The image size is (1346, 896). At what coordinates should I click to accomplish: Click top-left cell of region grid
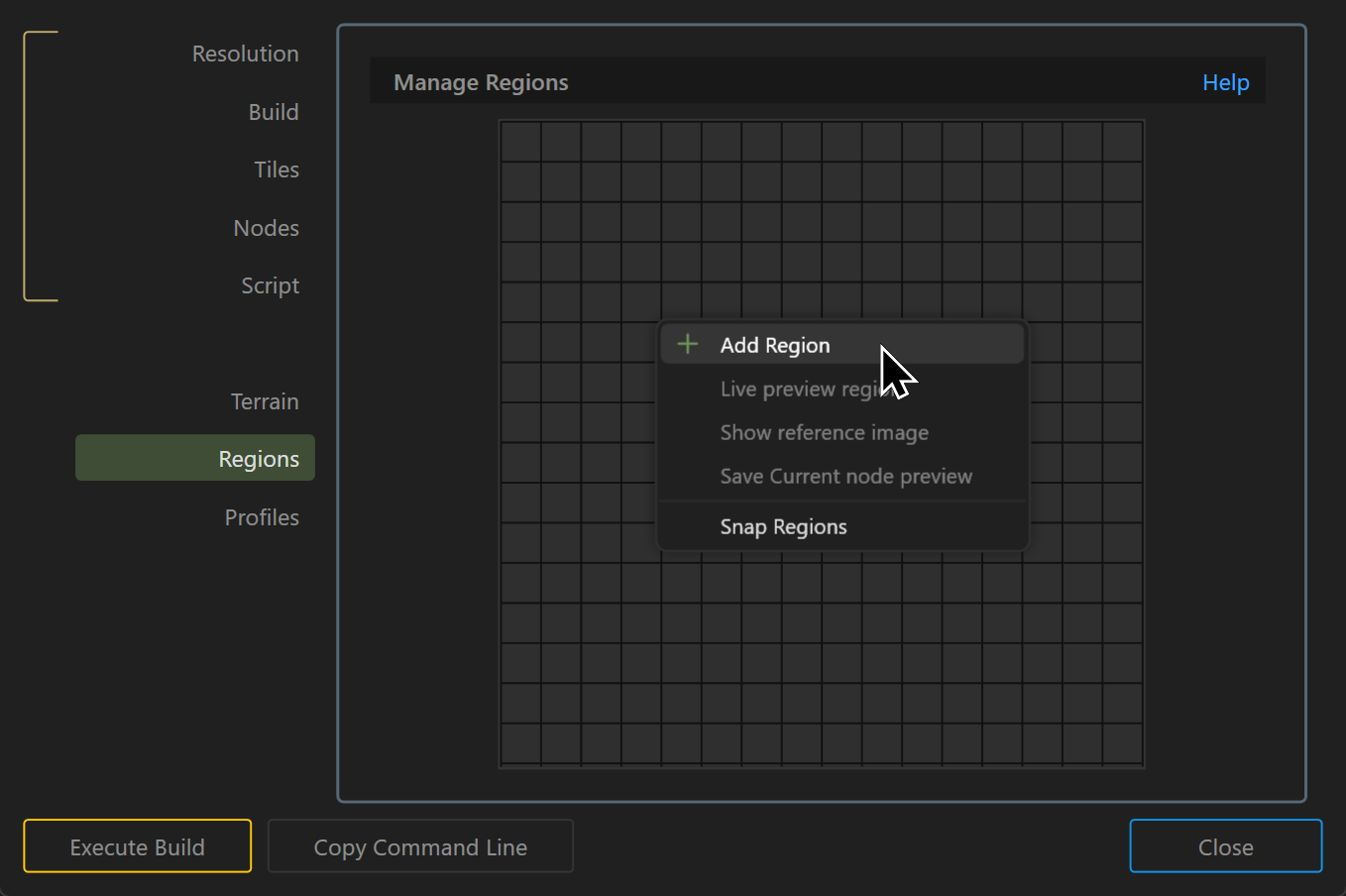pos(521,142)
